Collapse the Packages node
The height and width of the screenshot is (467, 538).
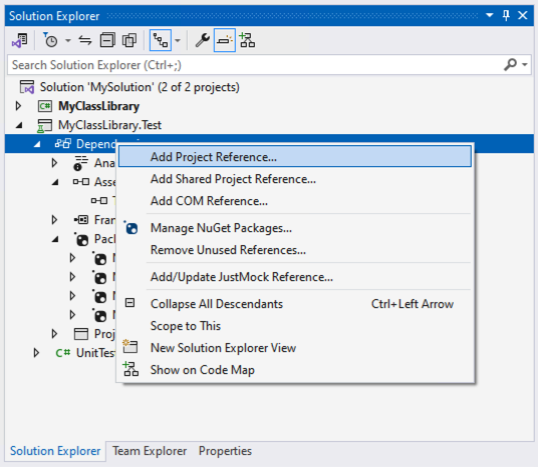(55, 239)
